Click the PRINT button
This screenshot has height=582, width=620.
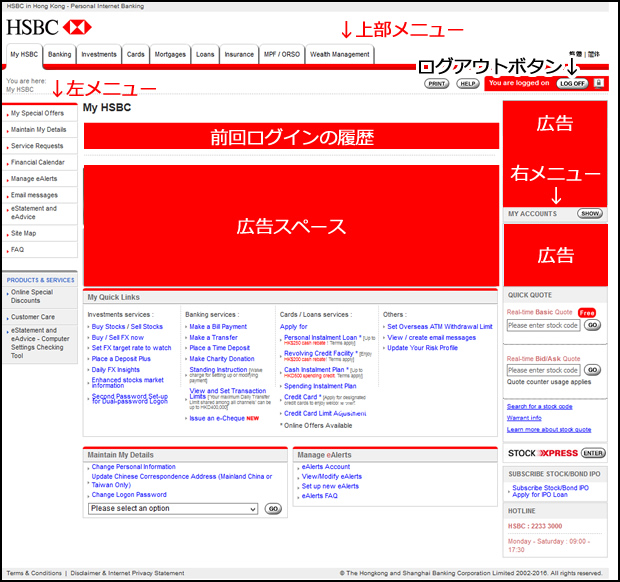click(x=437, y=84)
